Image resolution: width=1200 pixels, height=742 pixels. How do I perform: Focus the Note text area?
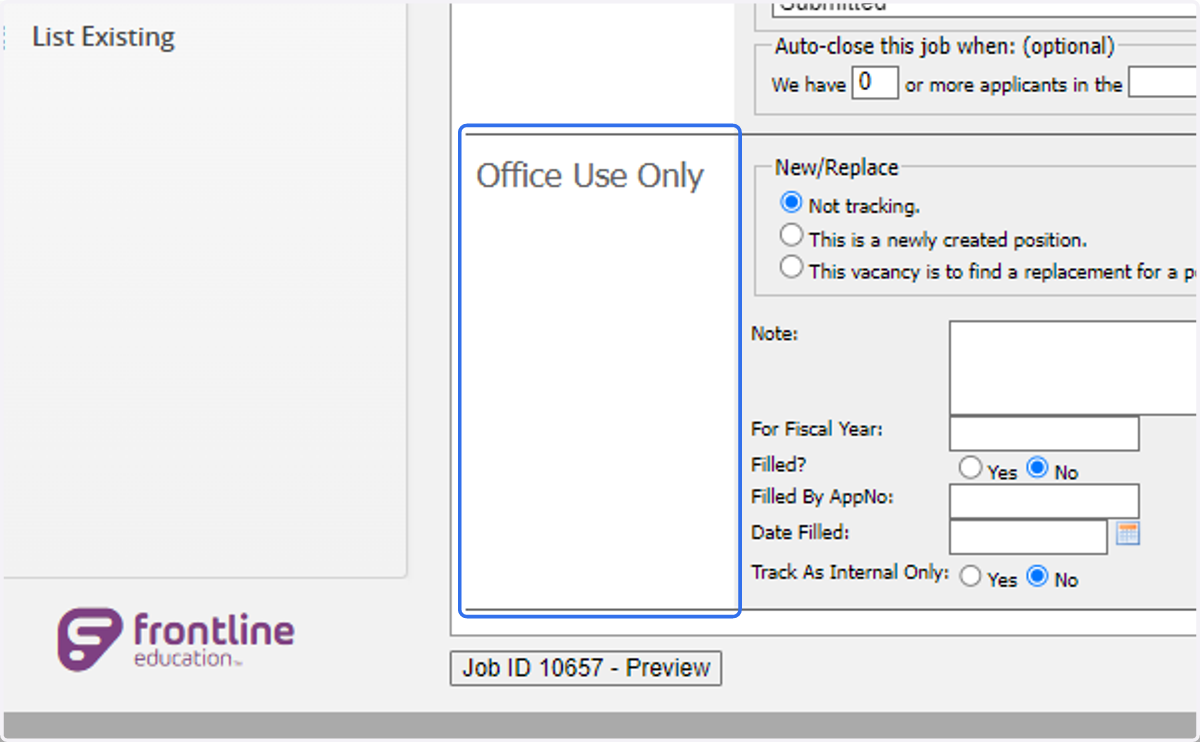pos(1074,367)
